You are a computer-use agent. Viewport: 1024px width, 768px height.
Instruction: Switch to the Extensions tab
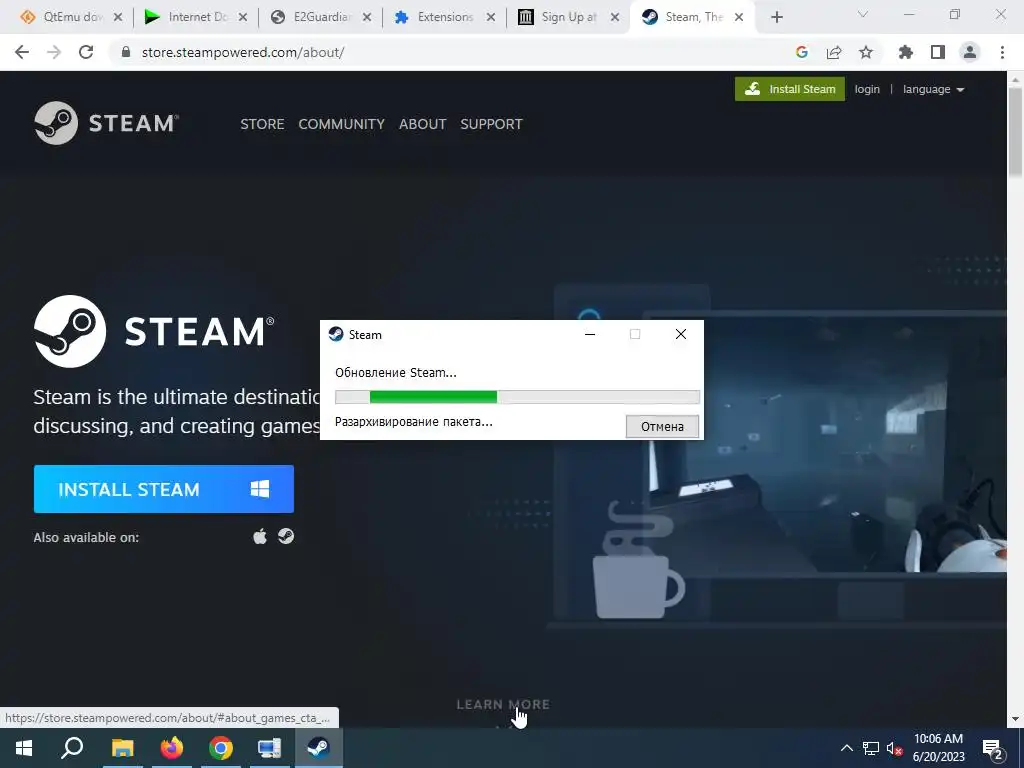pyautogui.click(x=445, y=17)
